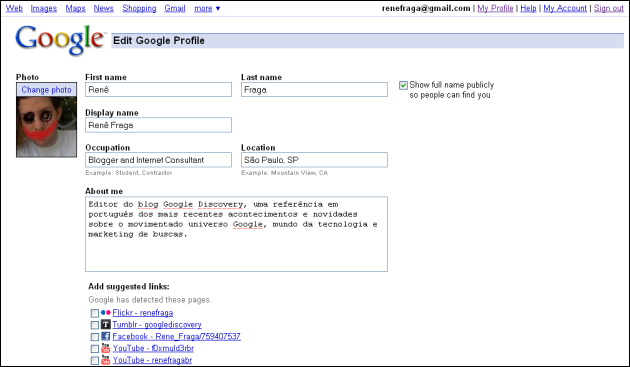
Task: Check the Flickr - renefraga suggested link box
Action: click(x=94, y=313)
